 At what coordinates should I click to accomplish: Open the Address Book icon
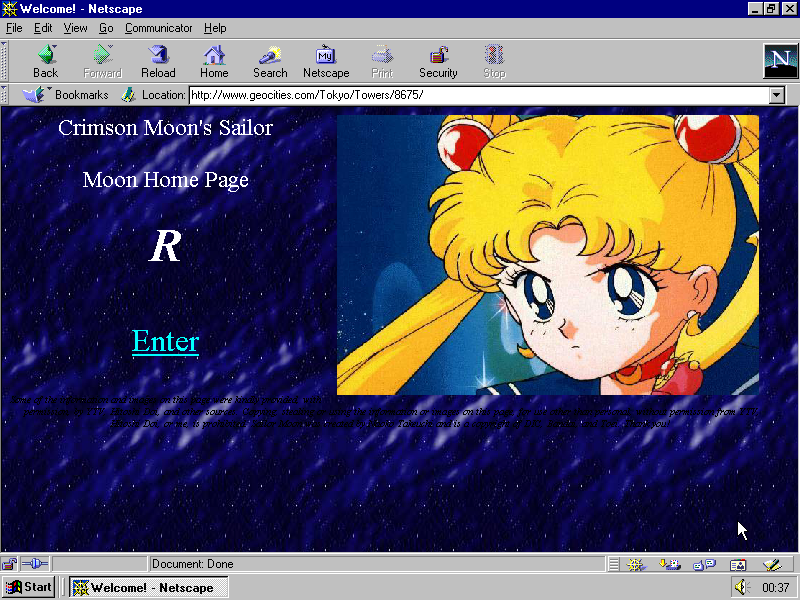click(738, 564)
